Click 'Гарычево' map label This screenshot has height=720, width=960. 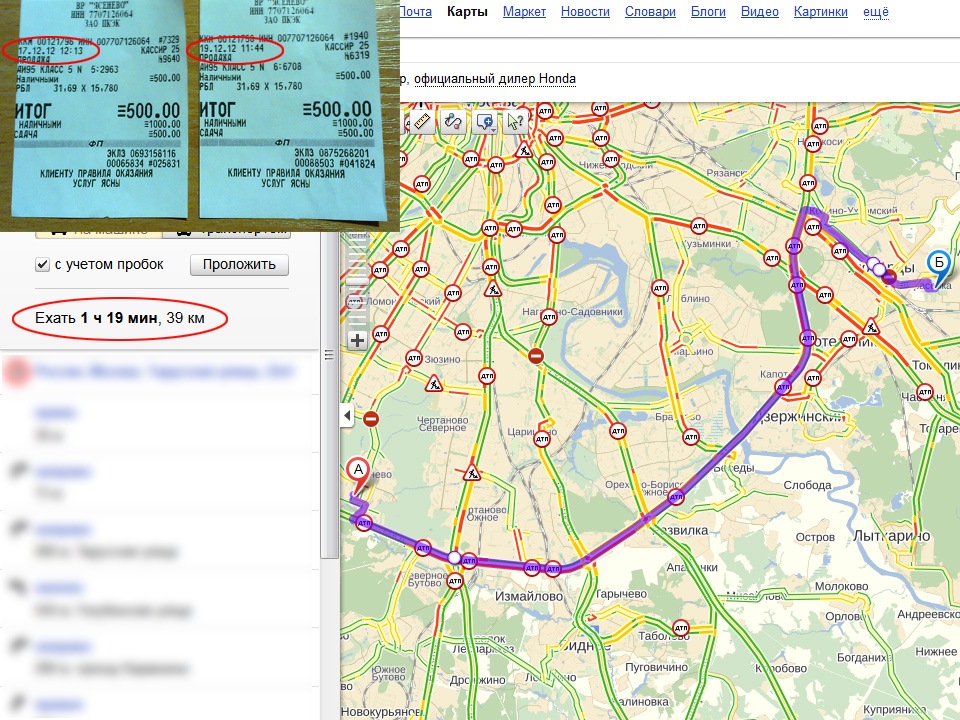point(621,594)
